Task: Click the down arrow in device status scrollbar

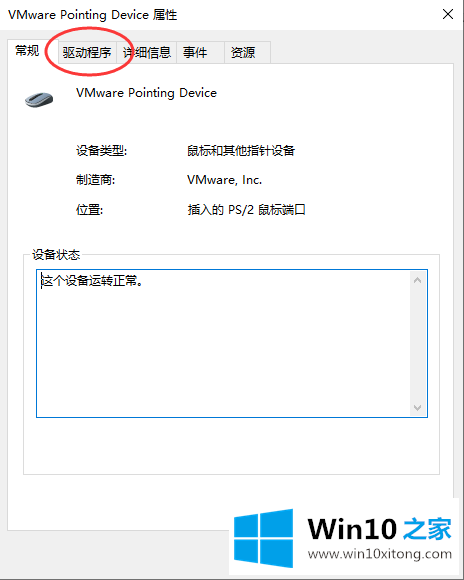Action: click(x=417, y=408)
